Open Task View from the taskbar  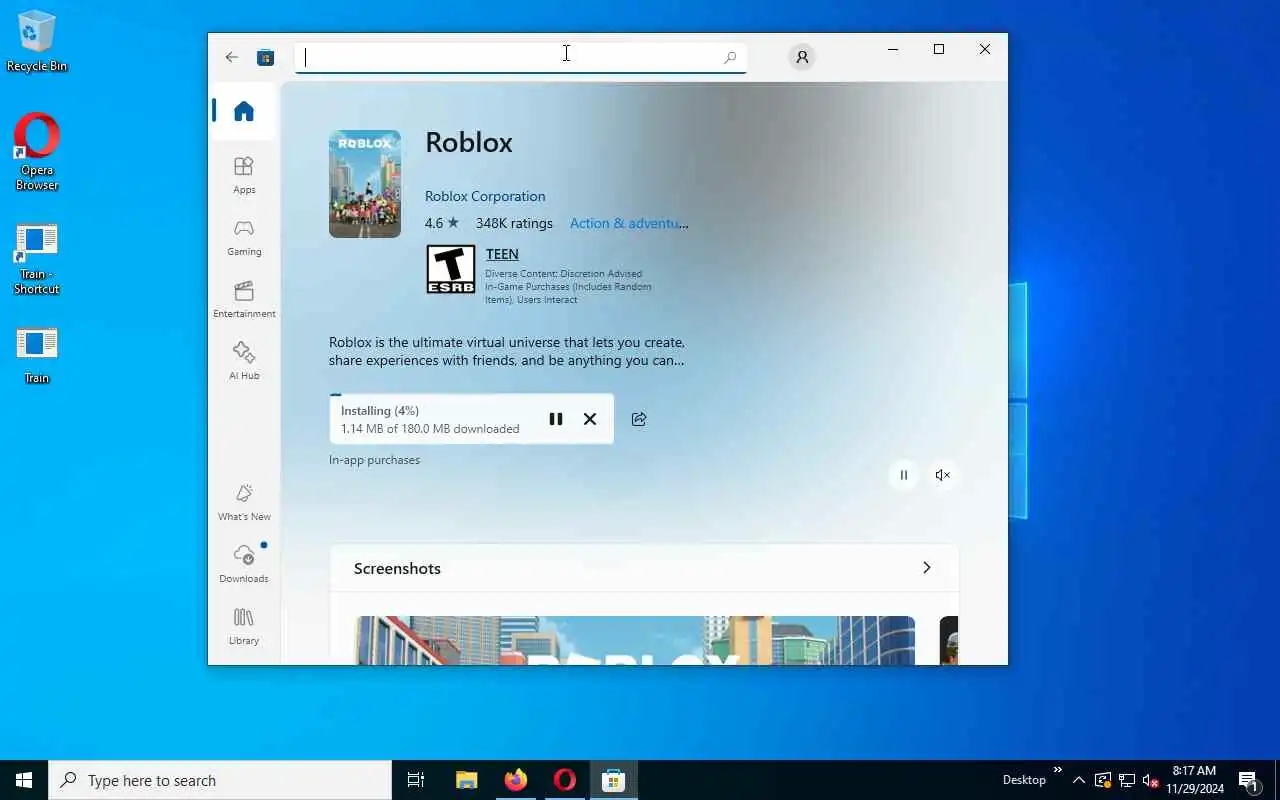coord(416,780)
